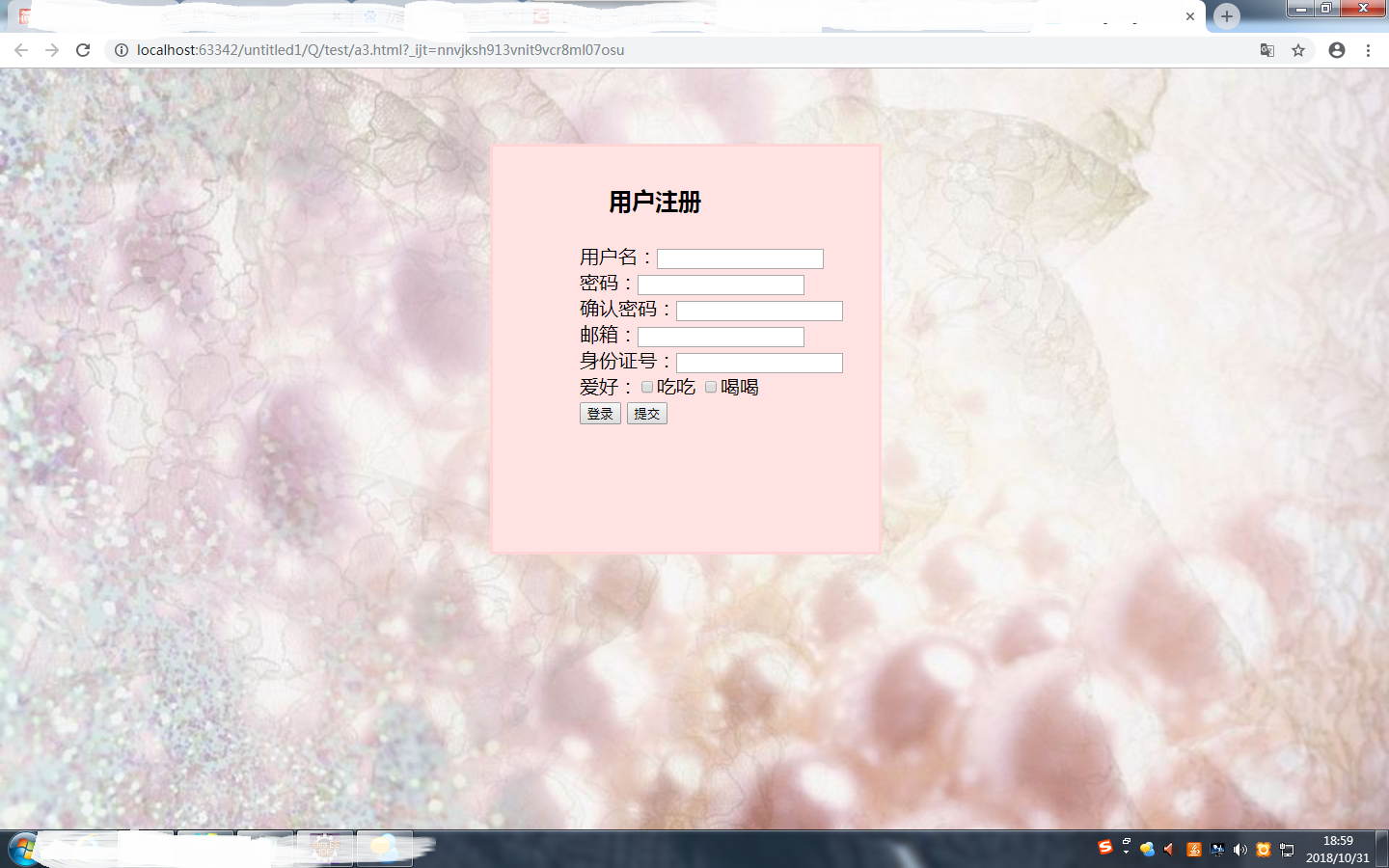
Task: Open the volume speaker in system tray
Action: point(1240,849)
